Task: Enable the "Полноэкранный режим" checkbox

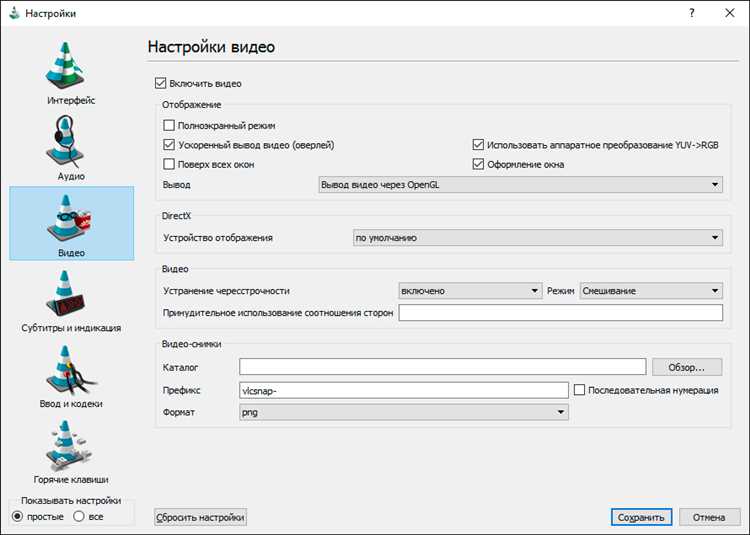Action: pos(169,126)
